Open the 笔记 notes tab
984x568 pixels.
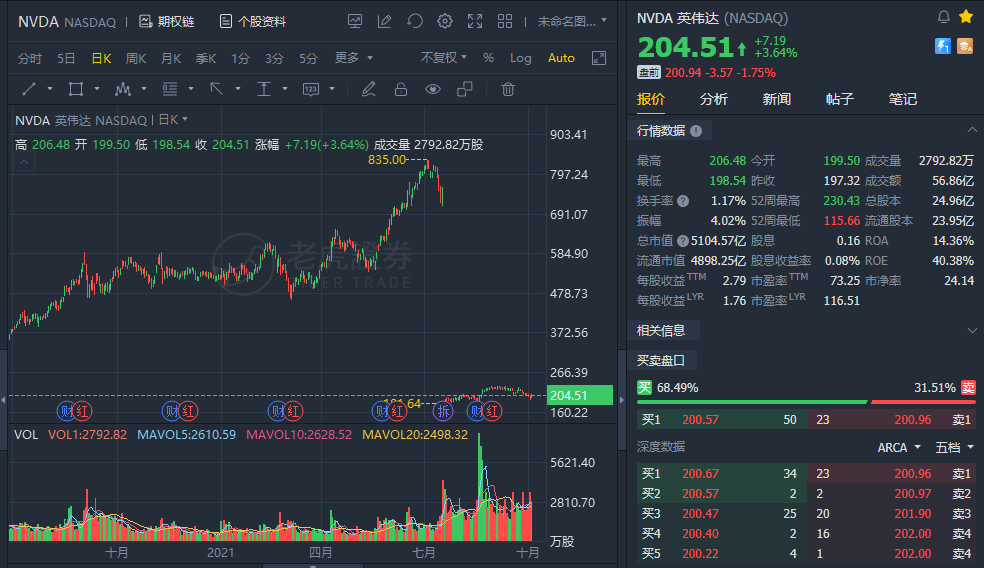[x=902, y=99]
